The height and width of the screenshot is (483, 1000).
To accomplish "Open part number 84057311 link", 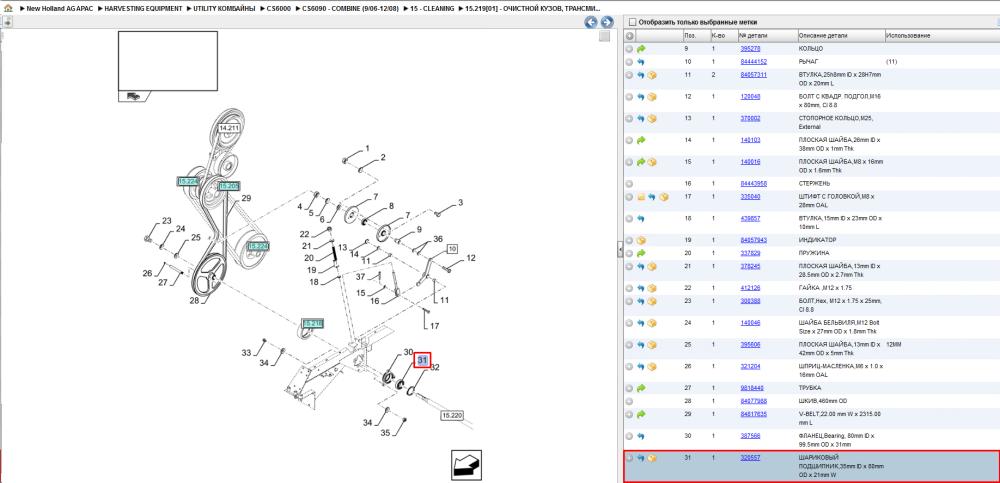I will tap(753, 75).
